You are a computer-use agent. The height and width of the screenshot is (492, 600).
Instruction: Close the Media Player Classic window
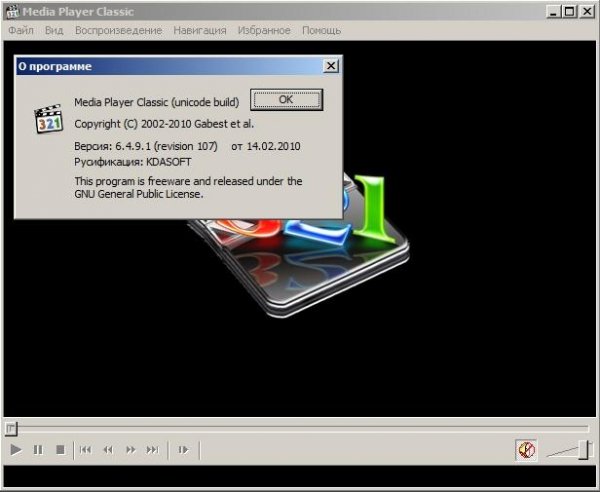click(587, 12)
